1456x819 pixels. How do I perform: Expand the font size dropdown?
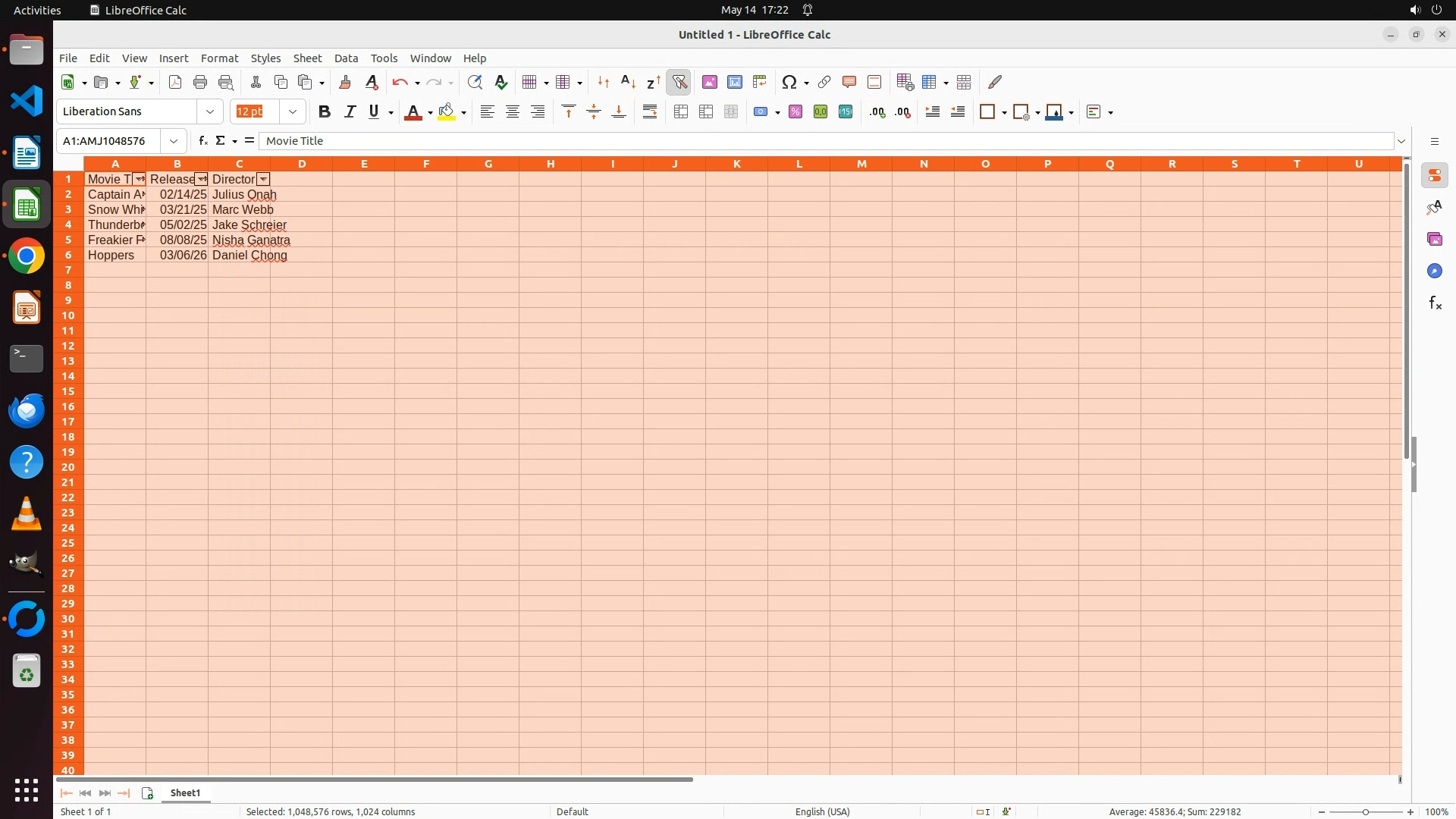point(292,111)
